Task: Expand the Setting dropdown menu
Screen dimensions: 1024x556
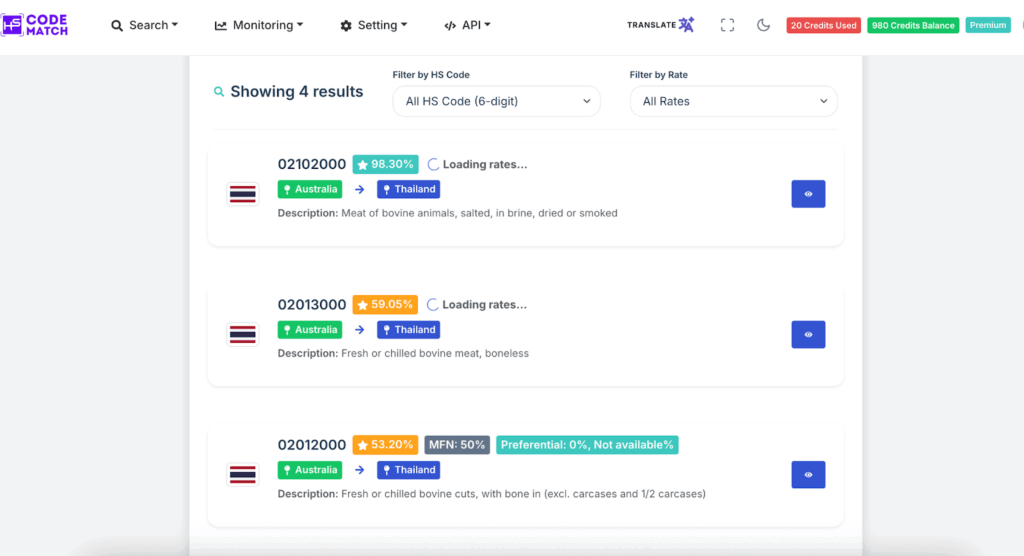Action: click(x=374, y=25)
